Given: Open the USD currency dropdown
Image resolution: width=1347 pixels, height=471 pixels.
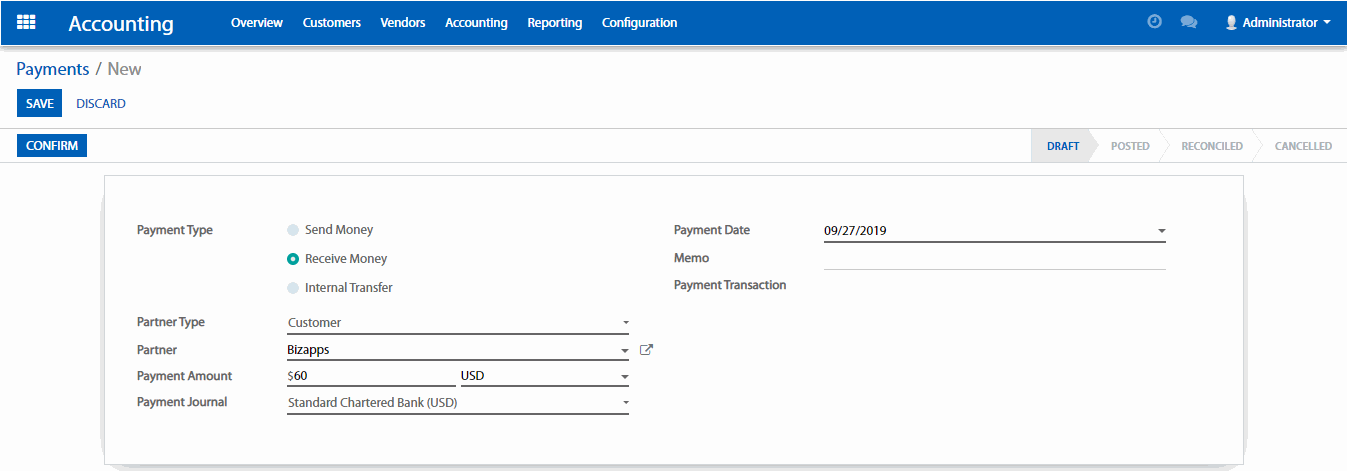Looking at the screenshot, I should [x=544, y=377].
